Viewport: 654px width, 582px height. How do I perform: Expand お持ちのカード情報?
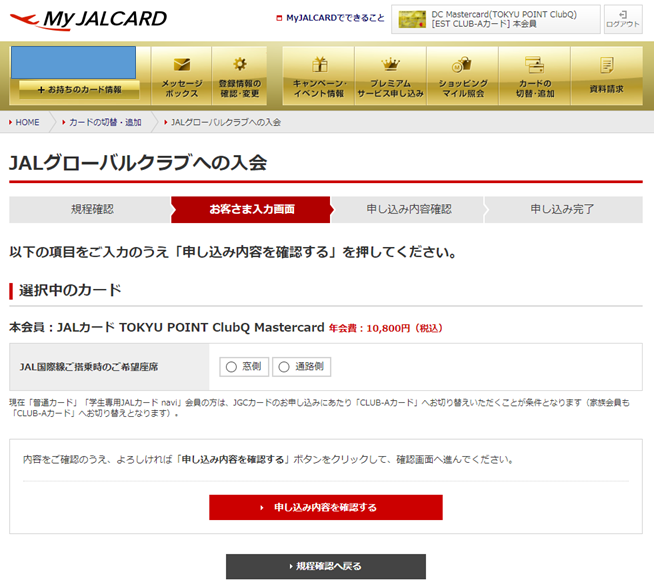point(79,90)
